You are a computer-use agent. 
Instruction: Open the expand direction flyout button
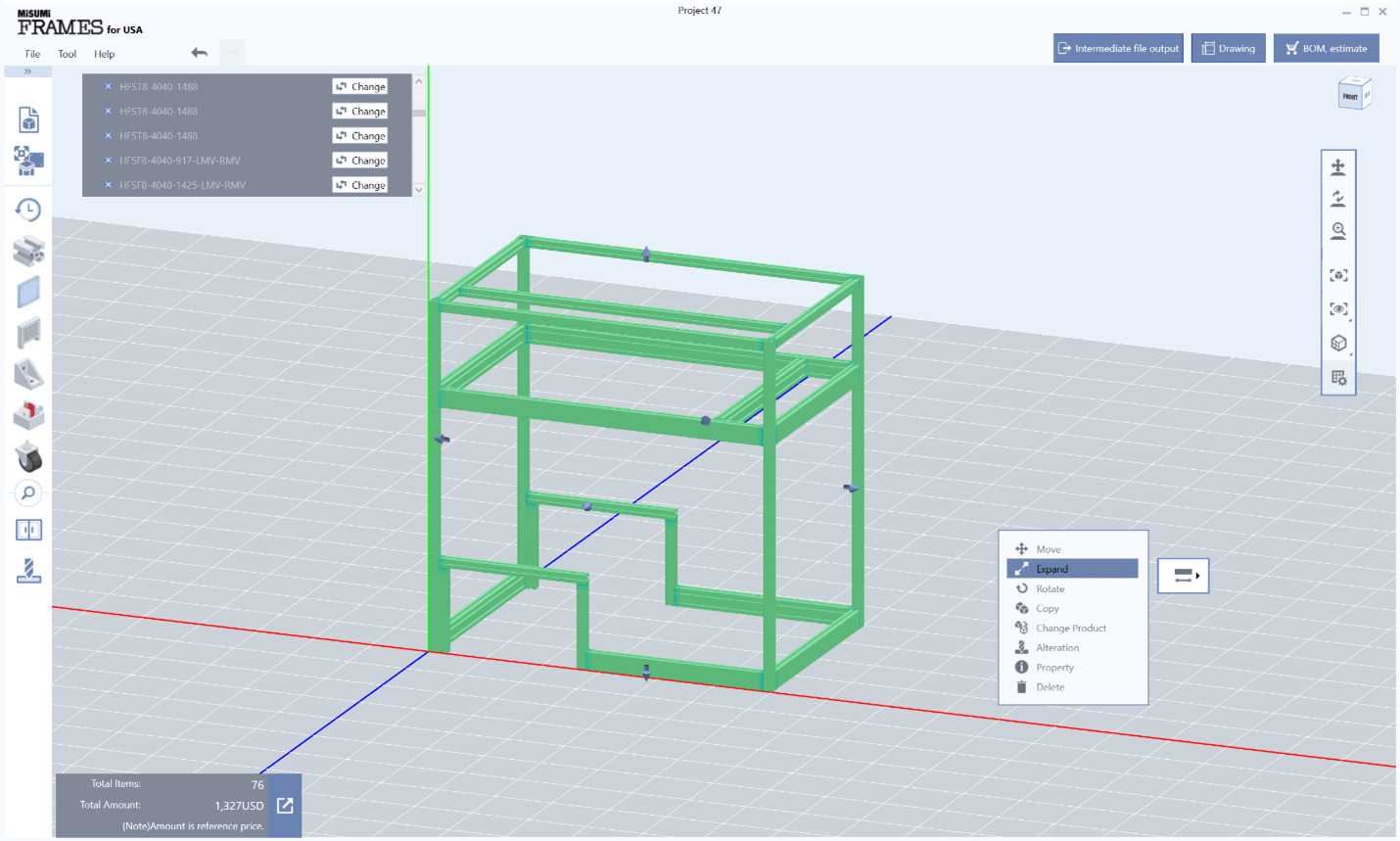[x=1184, y=576]
